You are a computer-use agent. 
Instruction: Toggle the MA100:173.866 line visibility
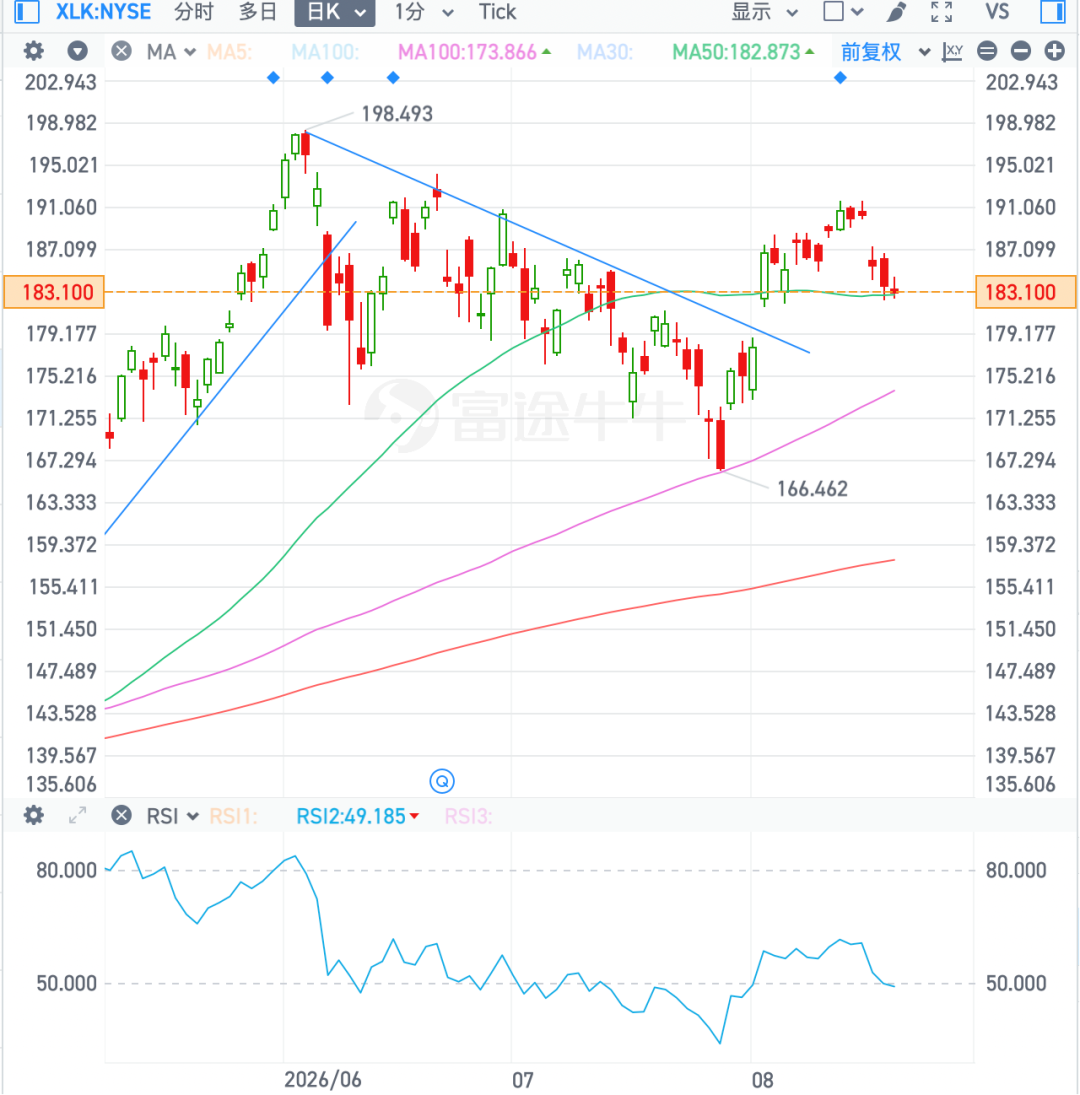(474, 52)
